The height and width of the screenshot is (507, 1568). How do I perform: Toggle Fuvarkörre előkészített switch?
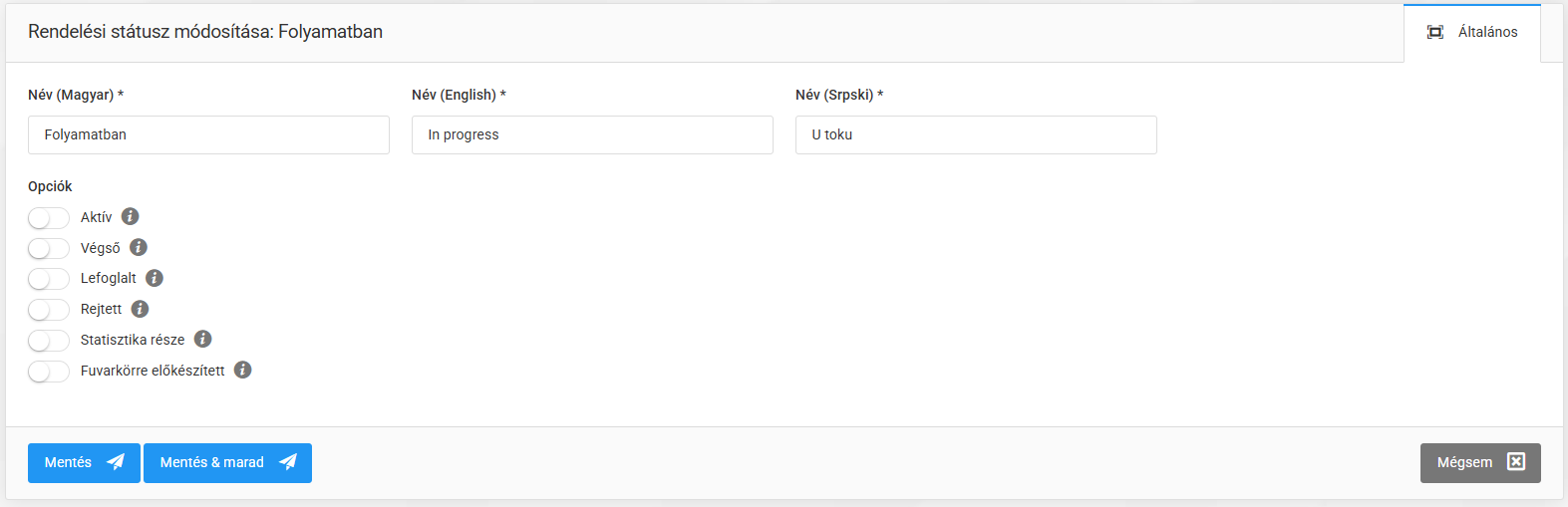(49, 372)
